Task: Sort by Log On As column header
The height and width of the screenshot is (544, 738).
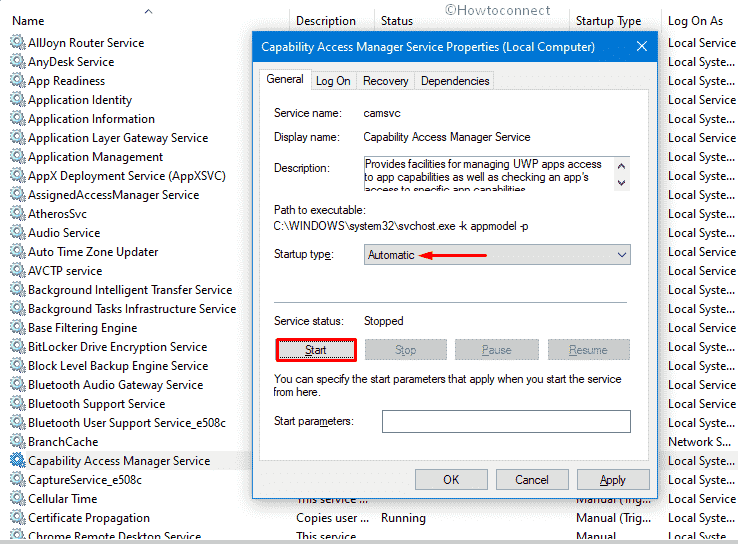Action: point(695,21)
